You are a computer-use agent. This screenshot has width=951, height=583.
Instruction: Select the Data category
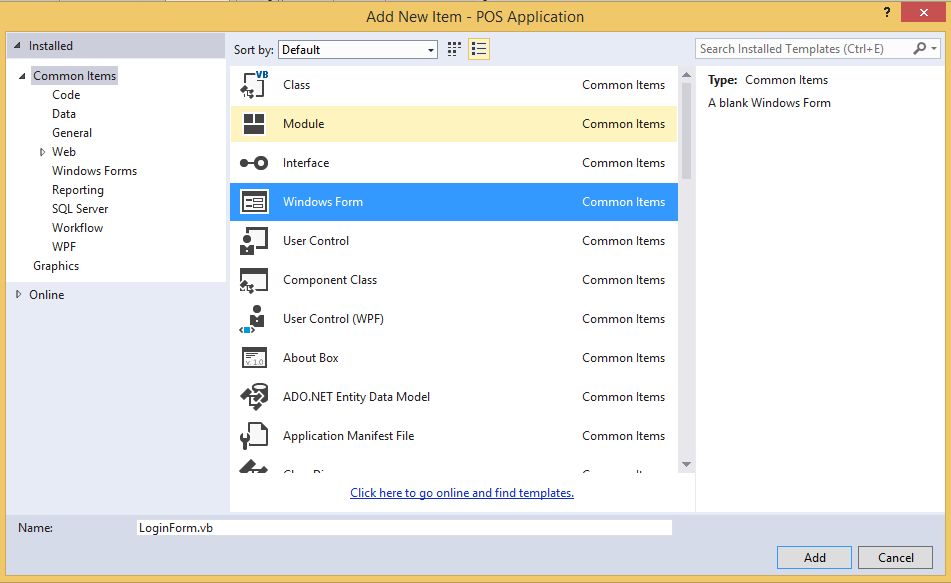64,113
